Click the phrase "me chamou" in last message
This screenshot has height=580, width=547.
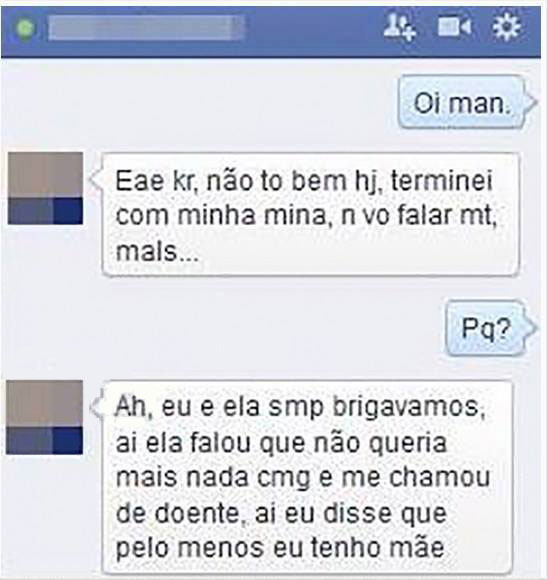click(416, 477)
